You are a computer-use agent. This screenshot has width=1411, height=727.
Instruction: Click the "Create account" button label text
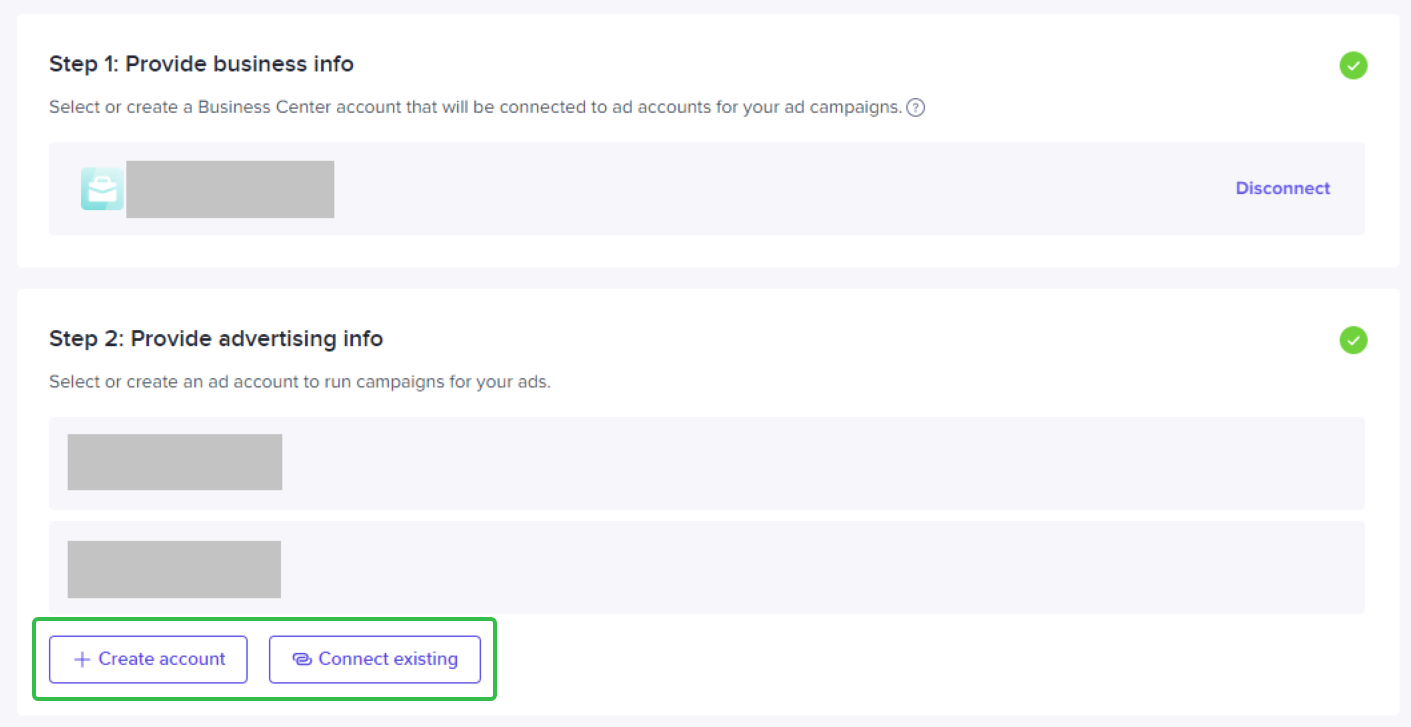click(162, 659)
